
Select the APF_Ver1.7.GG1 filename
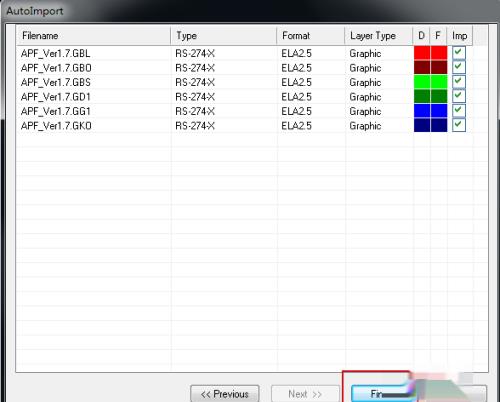tap(56, 111)
